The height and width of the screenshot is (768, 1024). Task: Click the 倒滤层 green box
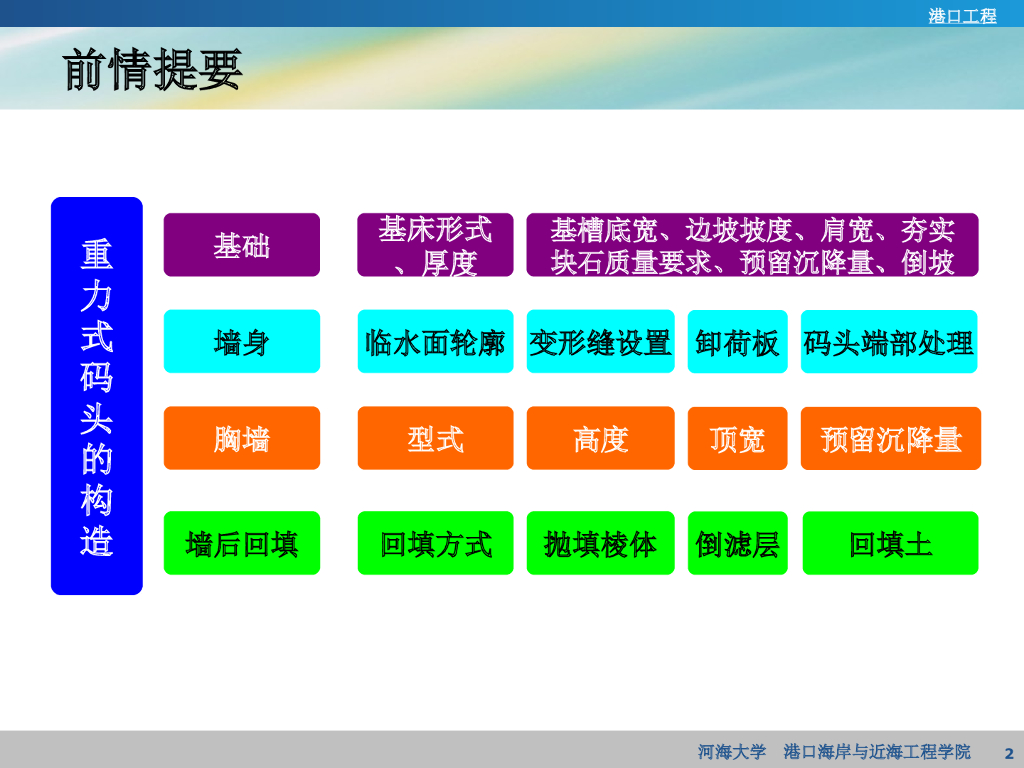(x=737, y=543)
